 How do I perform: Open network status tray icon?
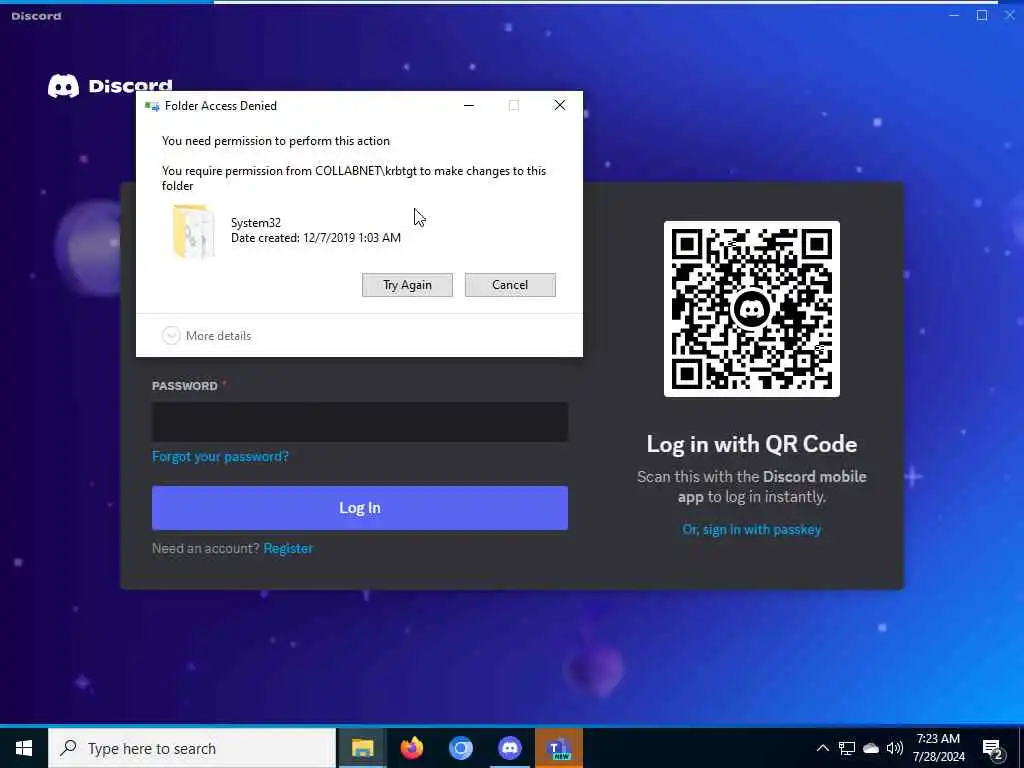pyautogui.click(x=847, y=748)
